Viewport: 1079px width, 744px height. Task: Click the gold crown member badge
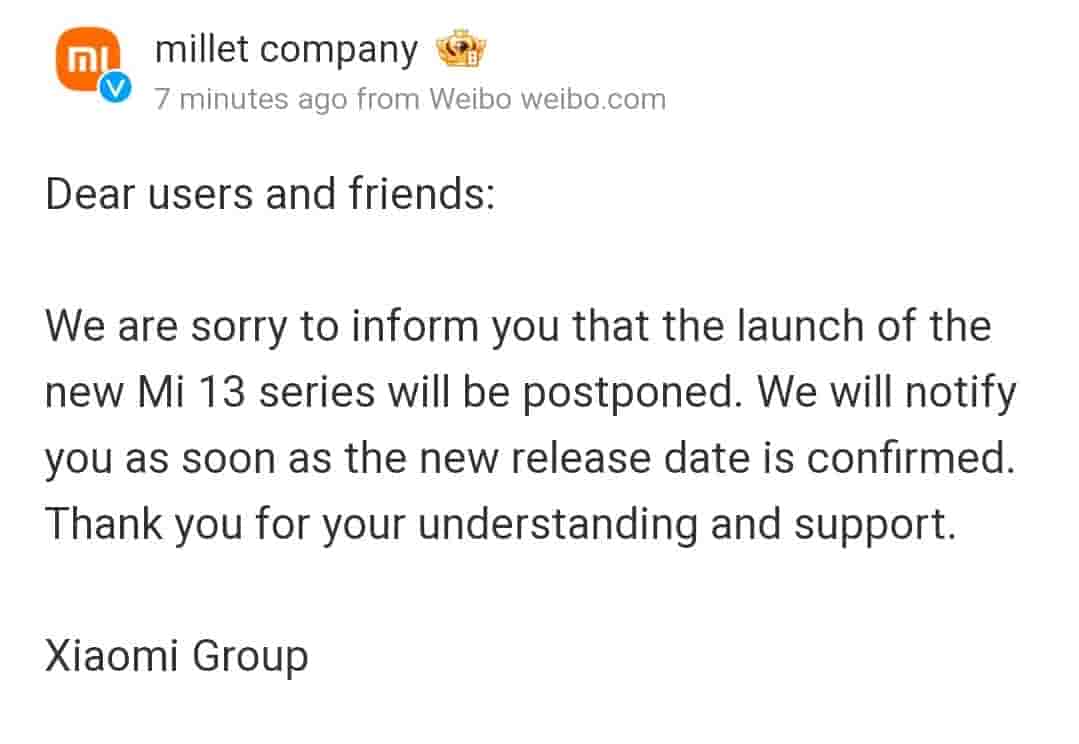coord(460,50)
